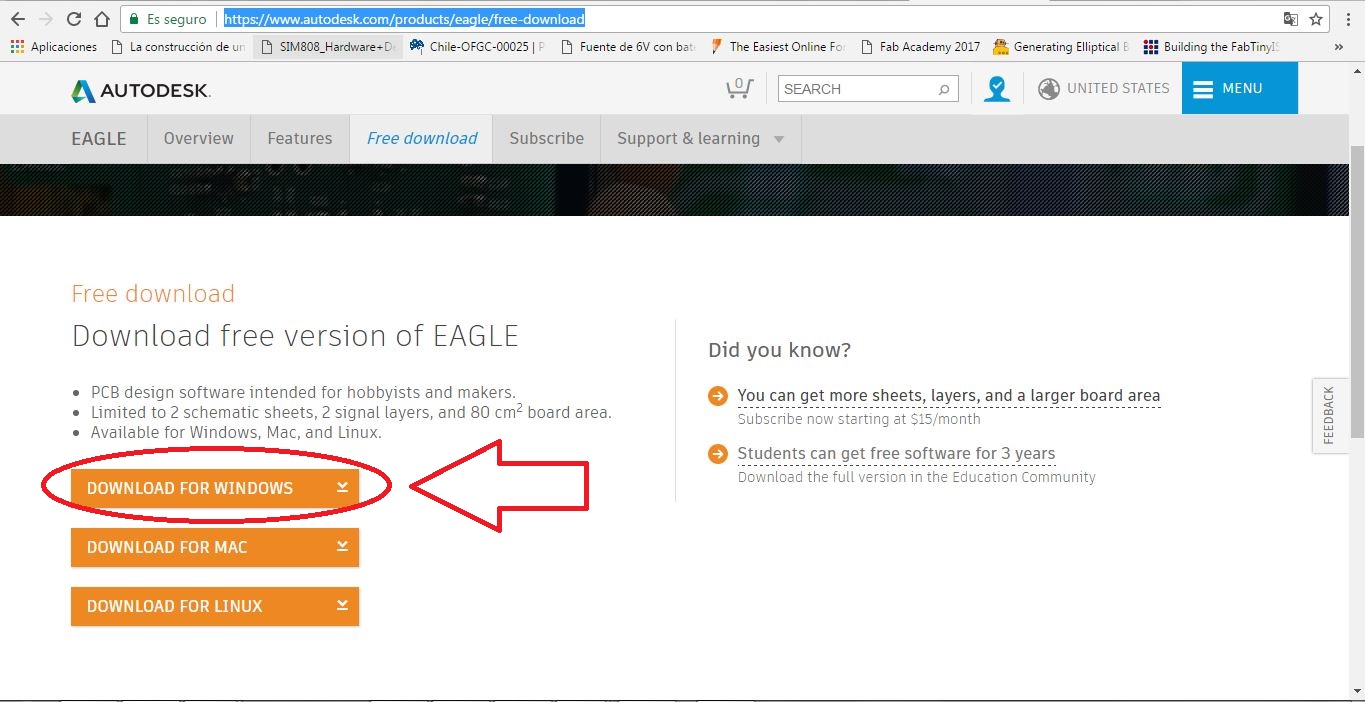Open the Aplicaciones apps shortcut
This screenshot has height=702, width=1365.
[x=54, y=47]
